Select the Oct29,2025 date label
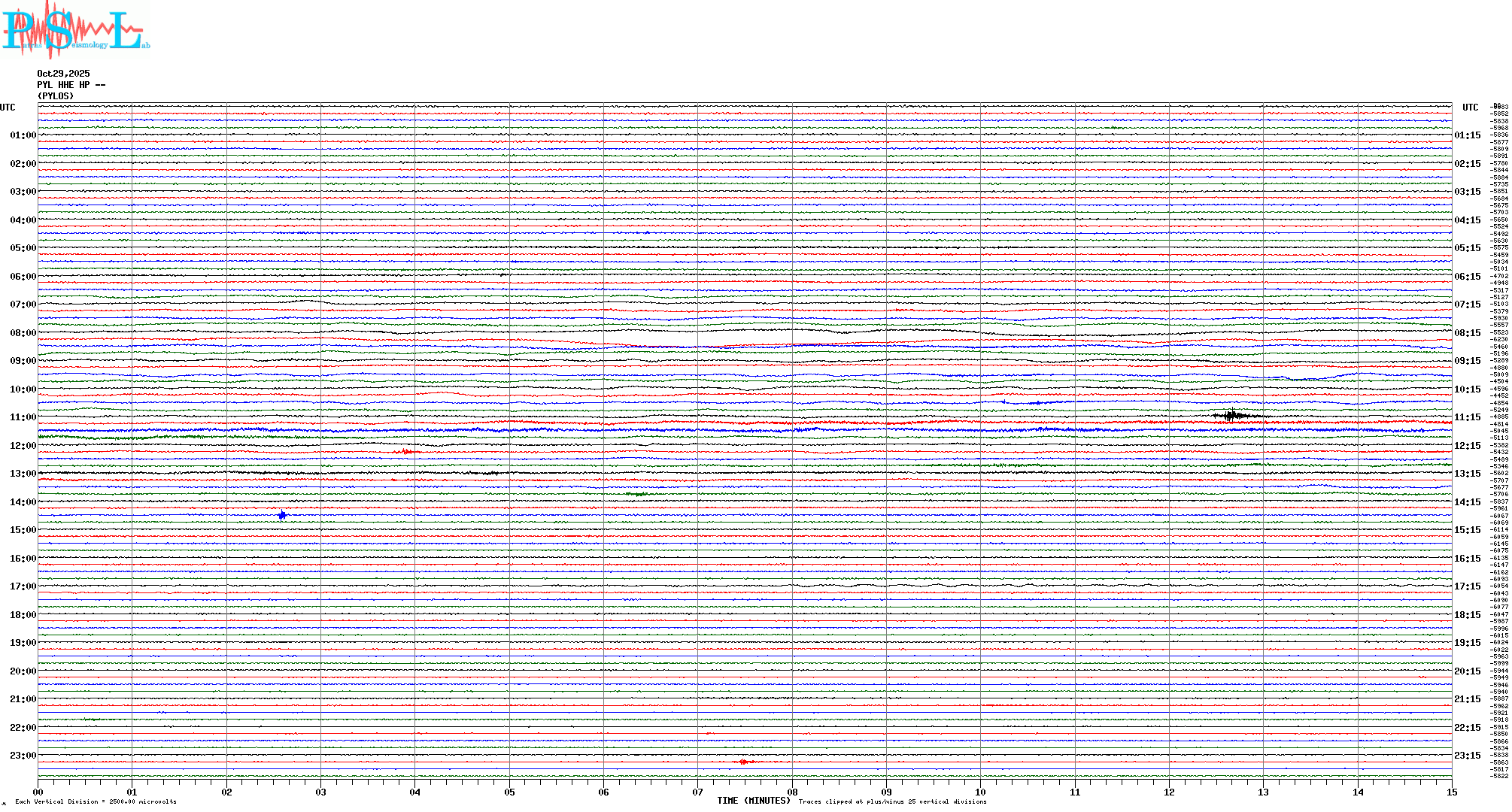This screenshot has width=1512, height=812. pyautogui.click(x=63, y=74)
